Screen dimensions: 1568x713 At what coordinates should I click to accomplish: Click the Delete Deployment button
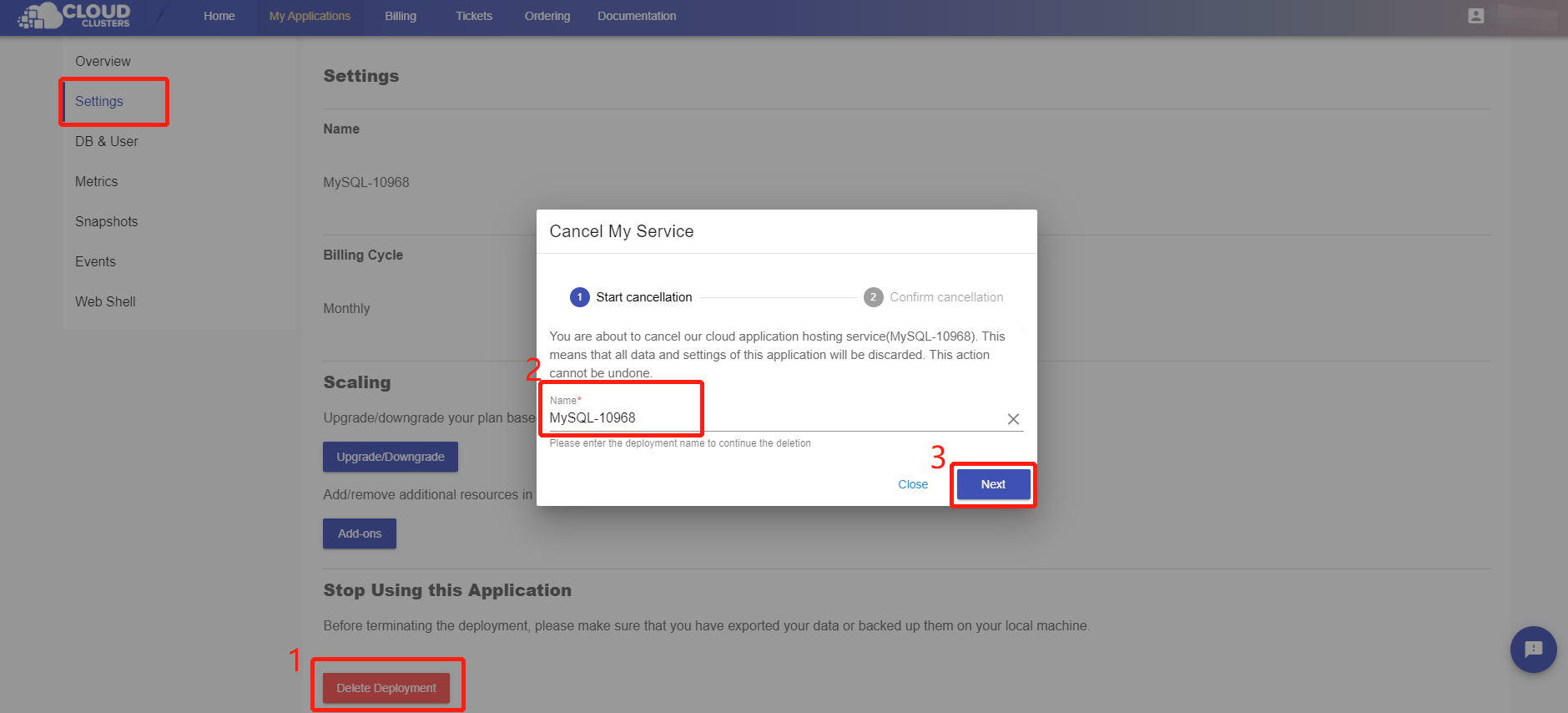click(386, 688)
